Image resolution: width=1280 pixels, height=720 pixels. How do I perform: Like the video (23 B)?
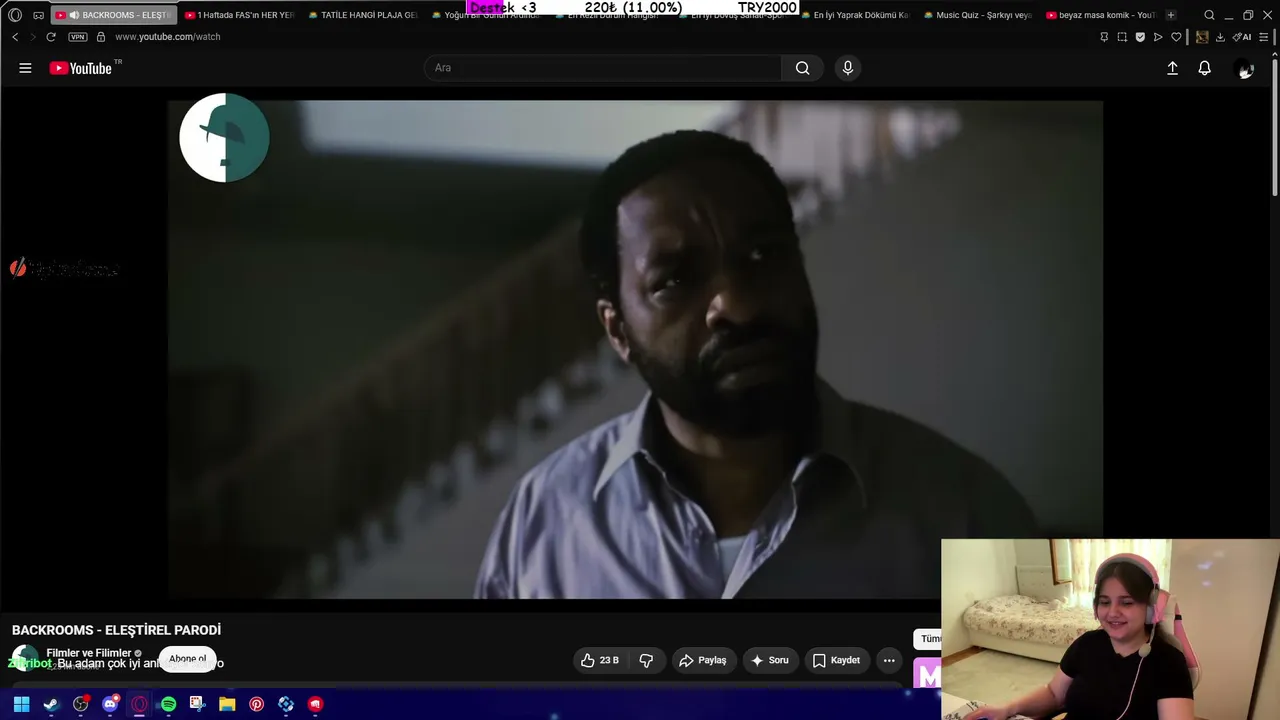(599, 660)
